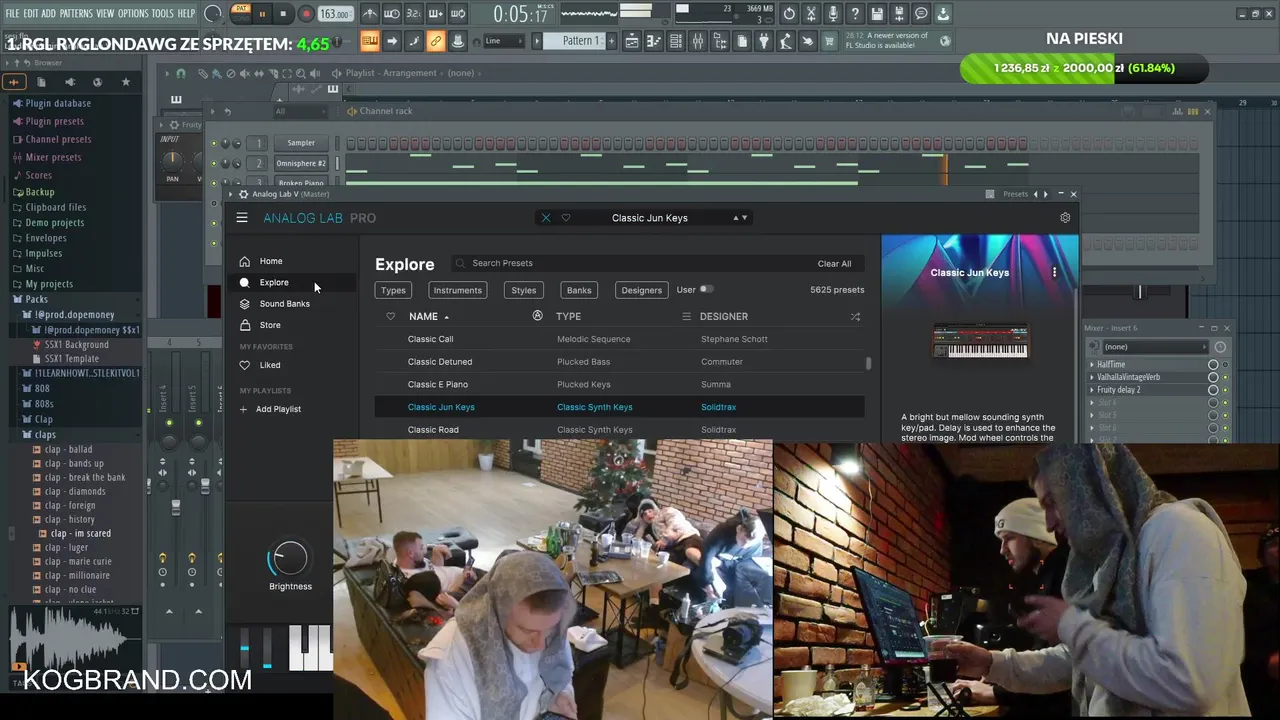Click the save disk icon in toolbar
Viewport: 1280px width, 720px height.
pyautogui.click(x=877, y=14)
